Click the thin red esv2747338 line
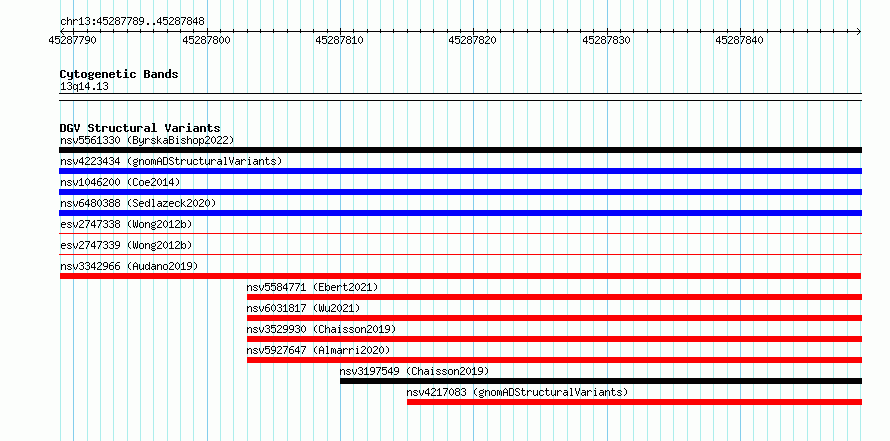 [460, 233]
